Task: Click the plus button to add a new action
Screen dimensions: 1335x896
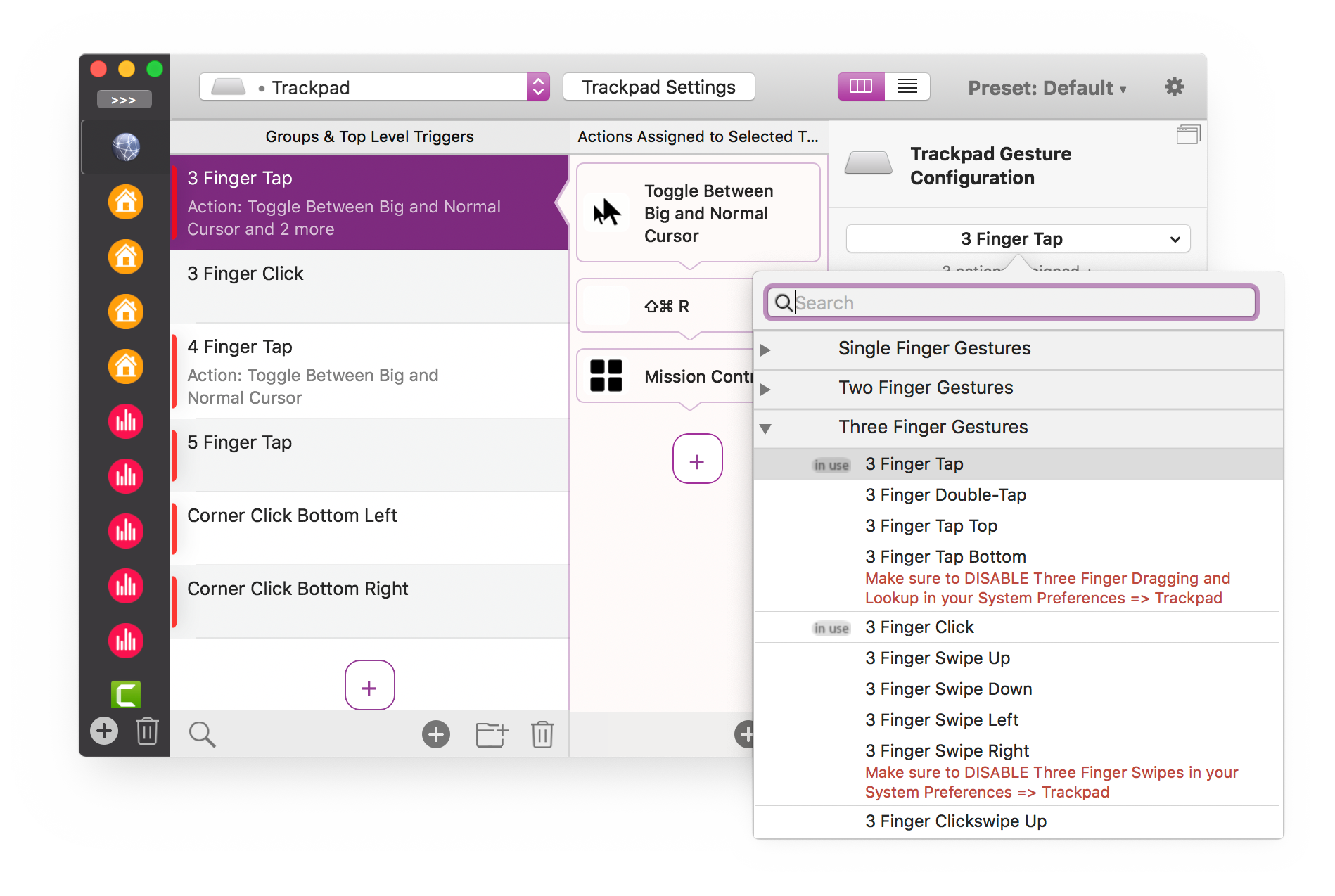Action: (x=697, y=459)
